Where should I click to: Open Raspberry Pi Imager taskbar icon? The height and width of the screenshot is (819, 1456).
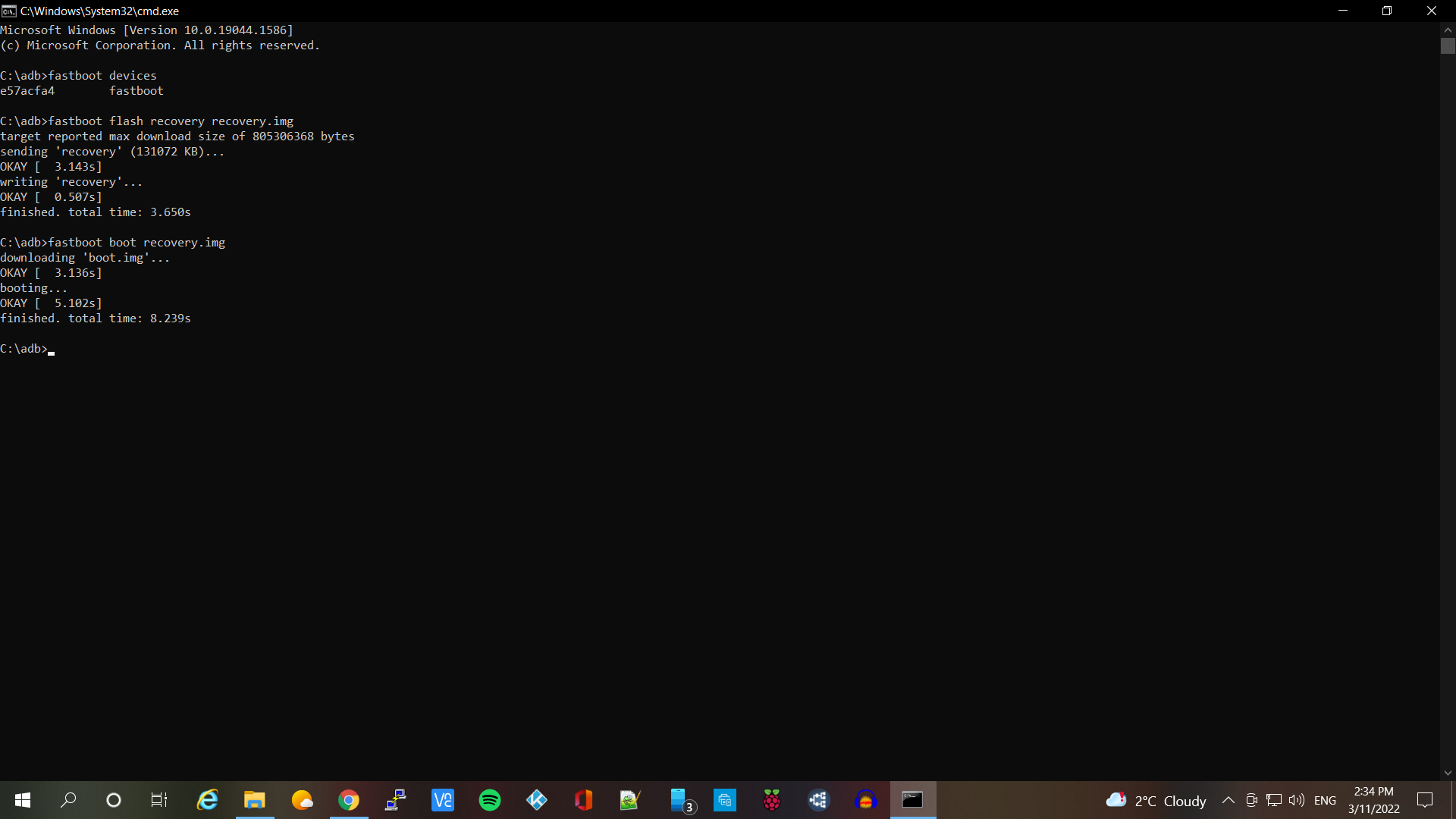(772, 800)
